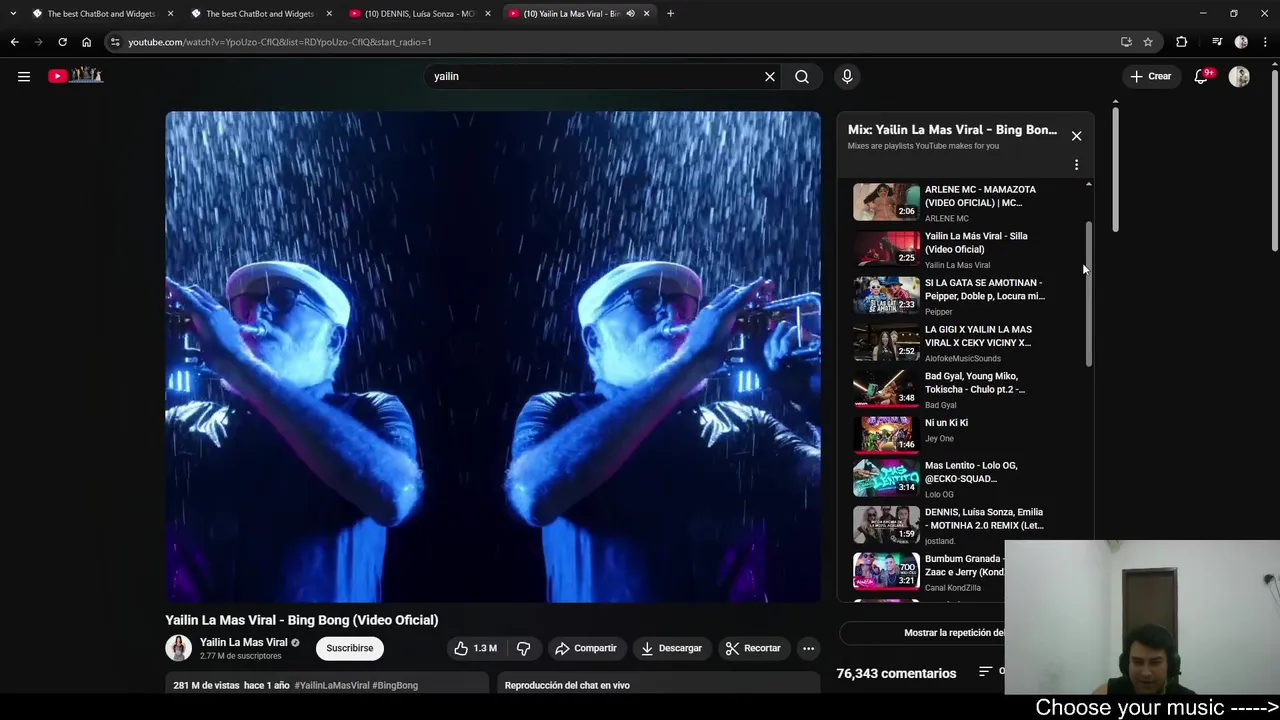This screenshot has height=720, width=1280.
Task: Open browser three-dot menu
Action: pos(1266,42)
